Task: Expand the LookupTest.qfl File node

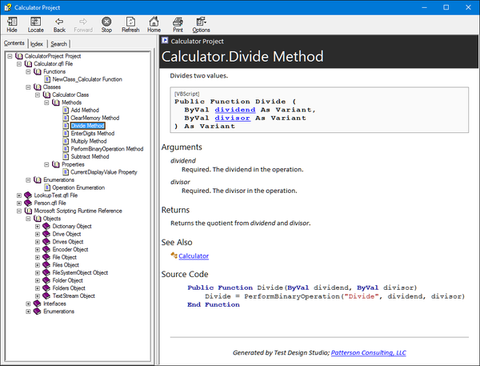Action: click(19, 195)
